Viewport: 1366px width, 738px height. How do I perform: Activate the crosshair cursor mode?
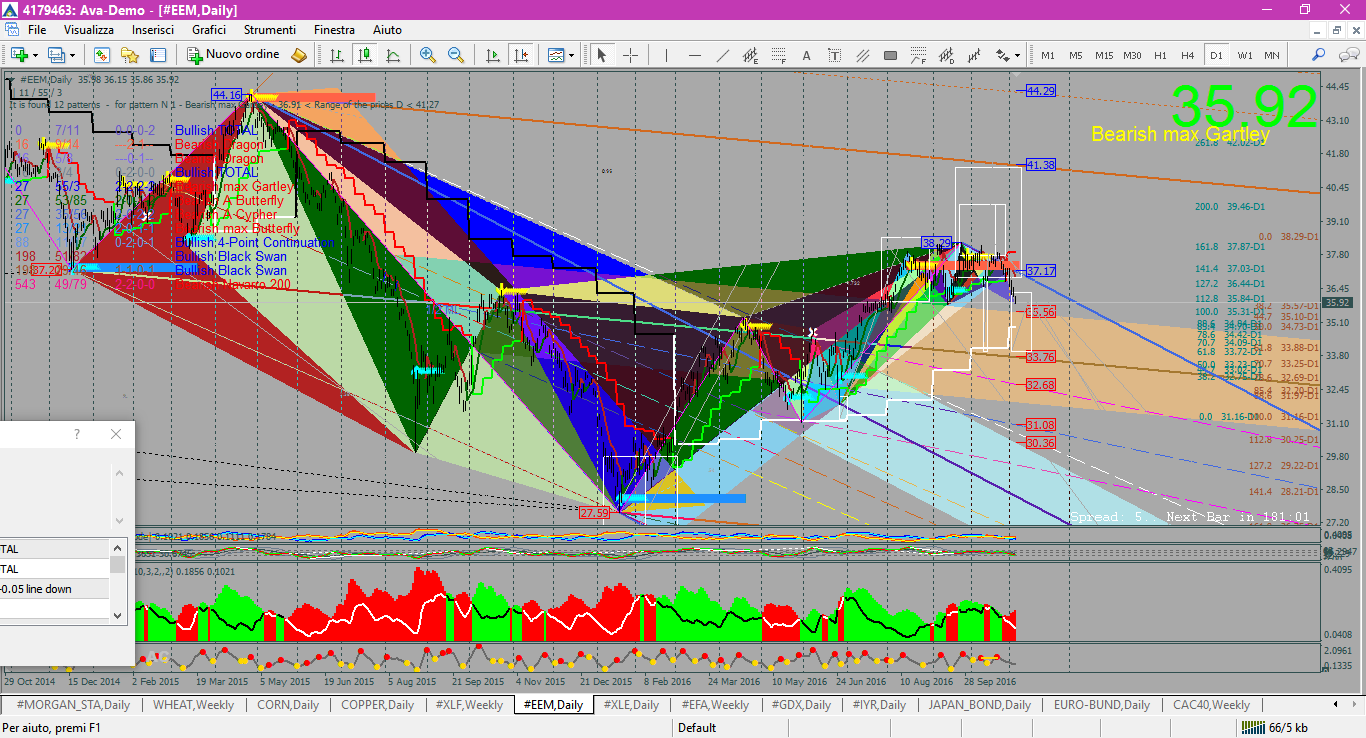point(630,55)
